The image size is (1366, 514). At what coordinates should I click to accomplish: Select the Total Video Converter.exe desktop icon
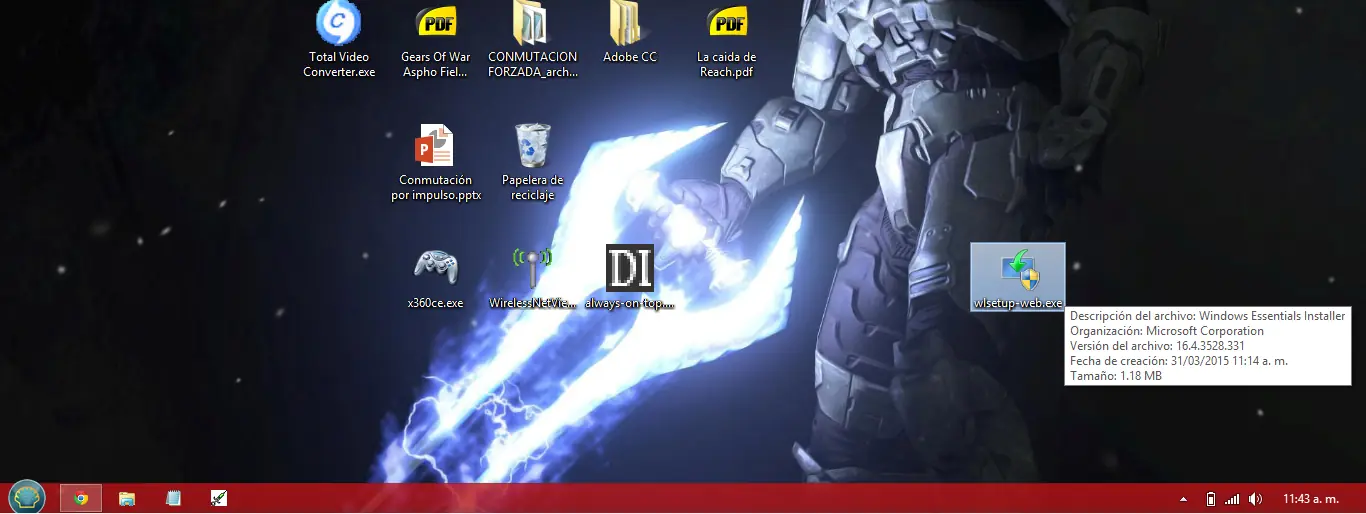(x=339, y=24)
